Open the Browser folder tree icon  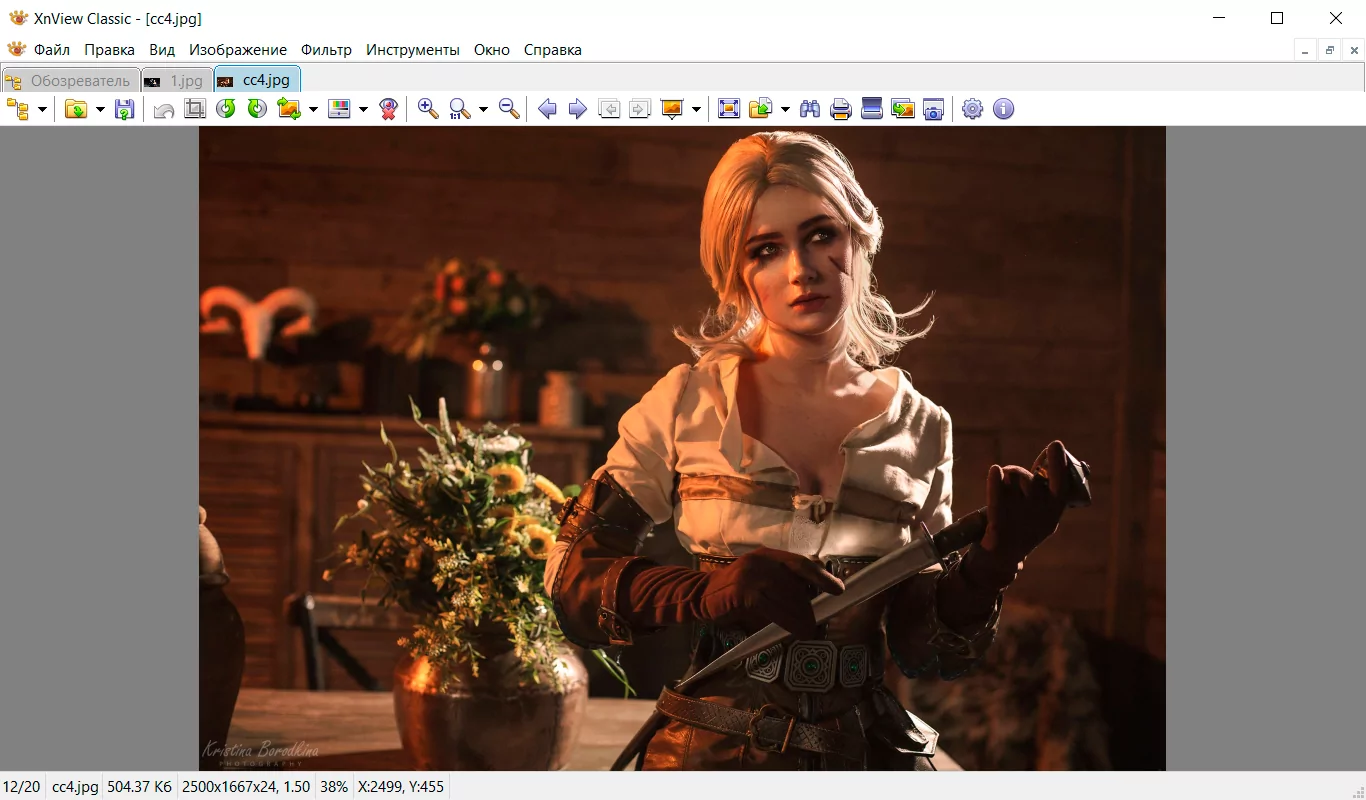point(18,109)
